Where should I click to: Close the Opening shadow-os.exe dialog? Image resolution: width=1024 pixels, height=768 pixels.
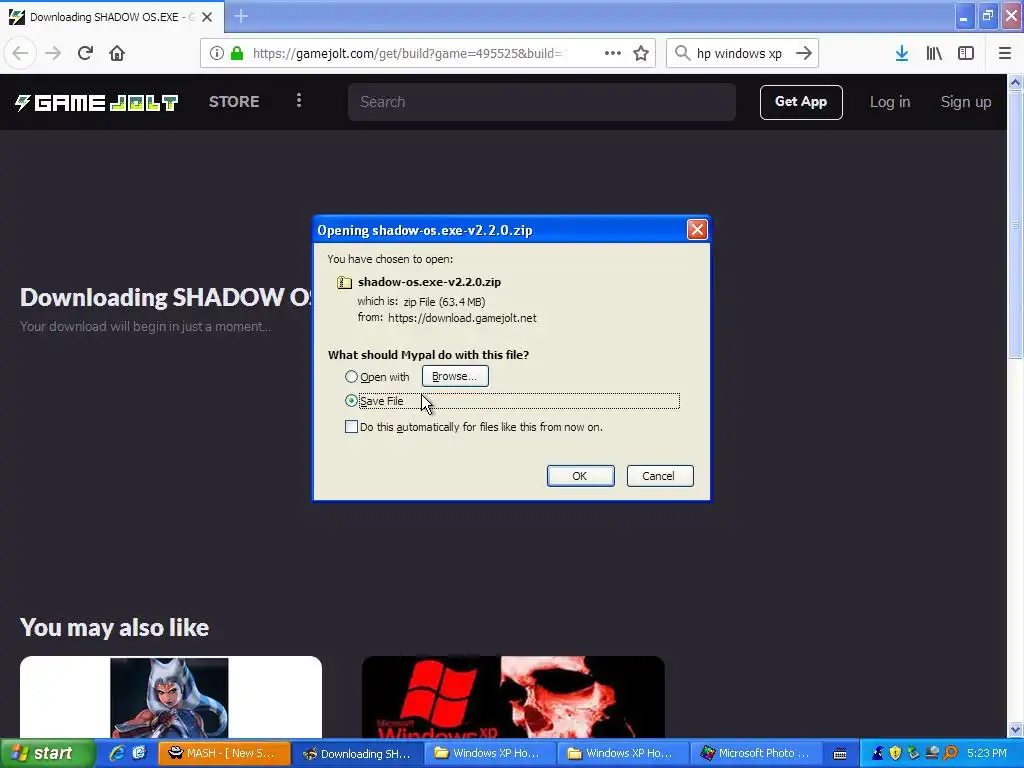click(697, 230)
